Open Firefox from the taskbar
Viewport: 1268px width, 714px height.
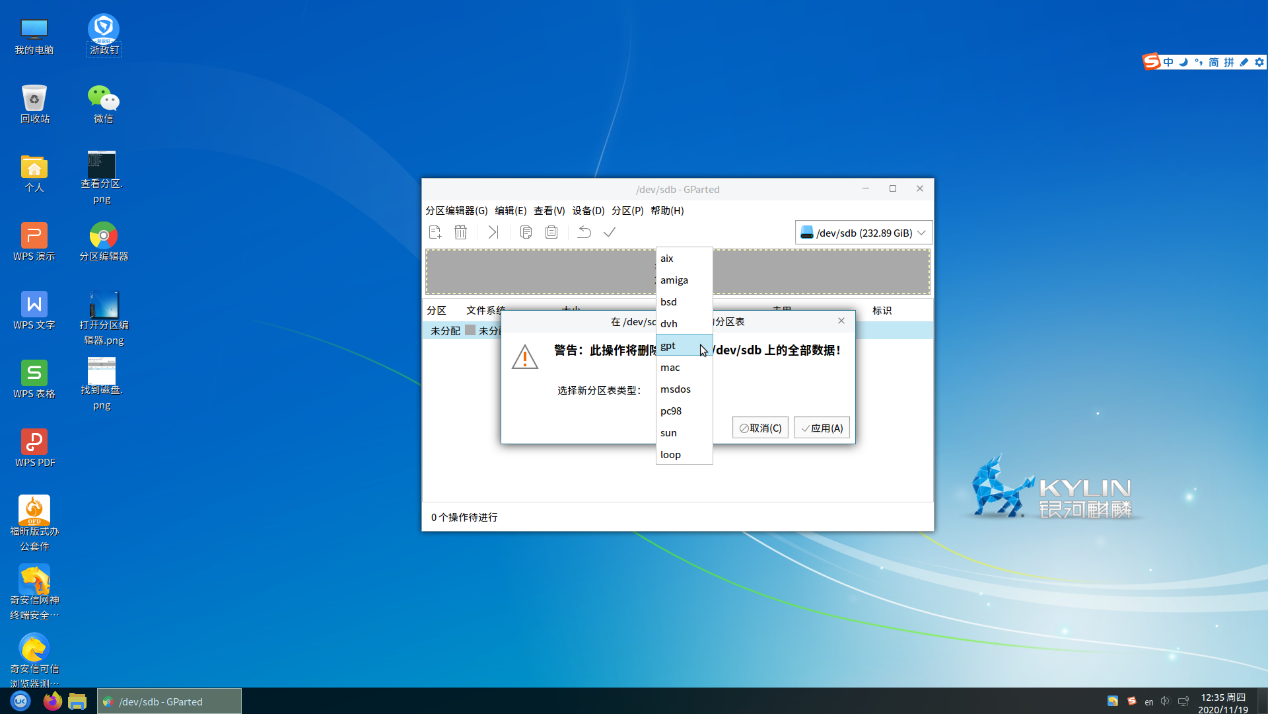[x=52, y=701]
